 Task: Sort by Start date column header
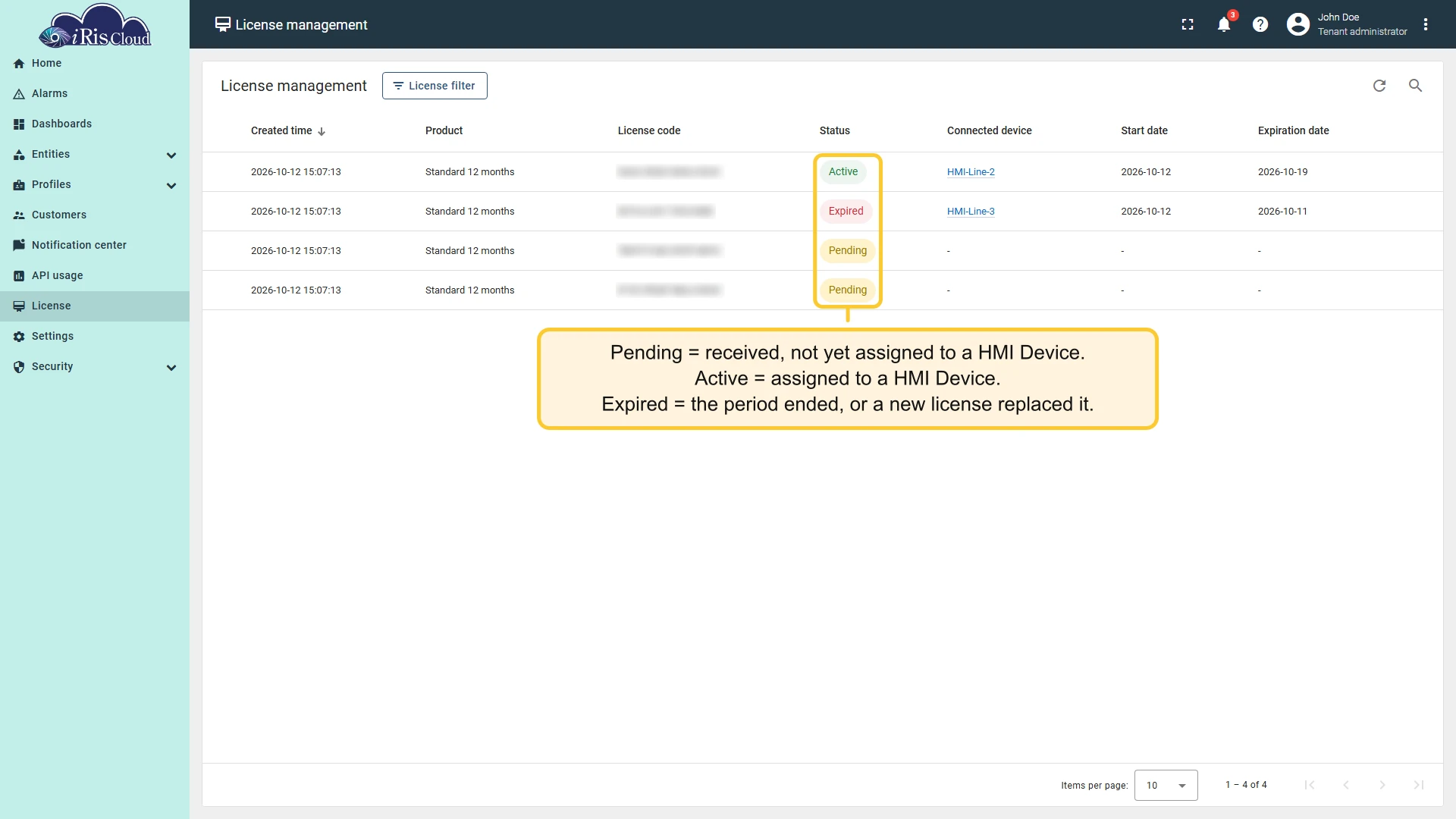1144,130
